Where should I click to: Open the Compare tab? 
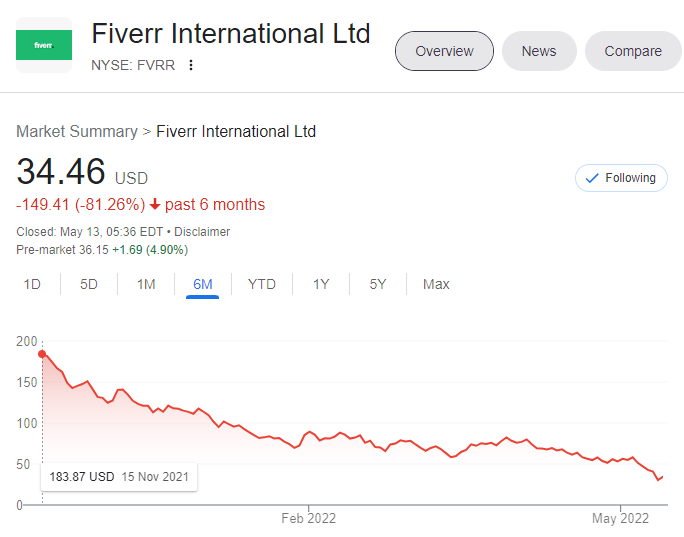[633, 51]
